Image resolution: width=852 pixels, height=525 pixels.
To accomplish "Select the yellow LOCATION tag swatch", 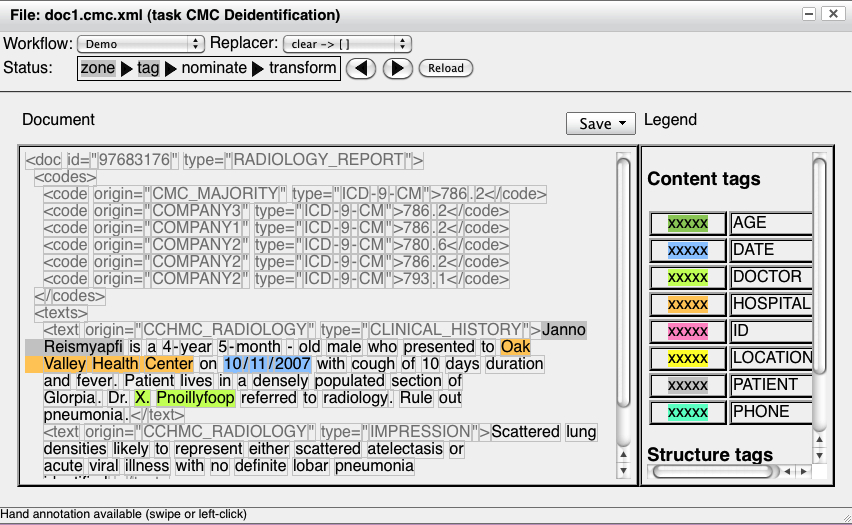I will (x=687, y=358).
